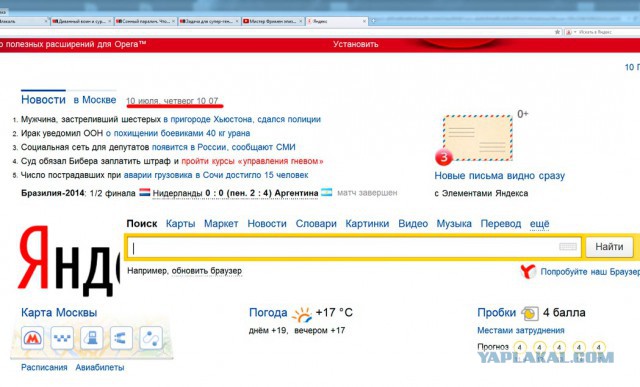
Task: Open Расписания link
Action: click(x=44, y=367)
